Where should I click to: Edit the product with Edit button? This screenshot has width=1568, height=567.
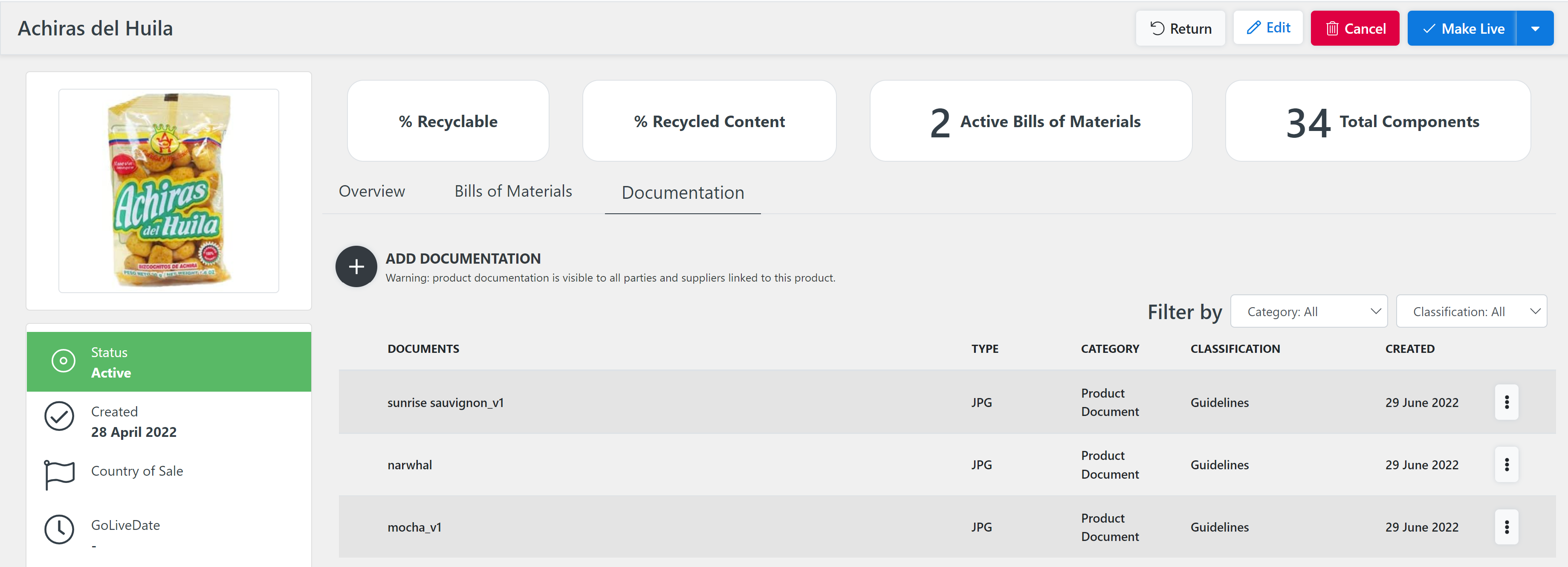tap(1268, 27)
